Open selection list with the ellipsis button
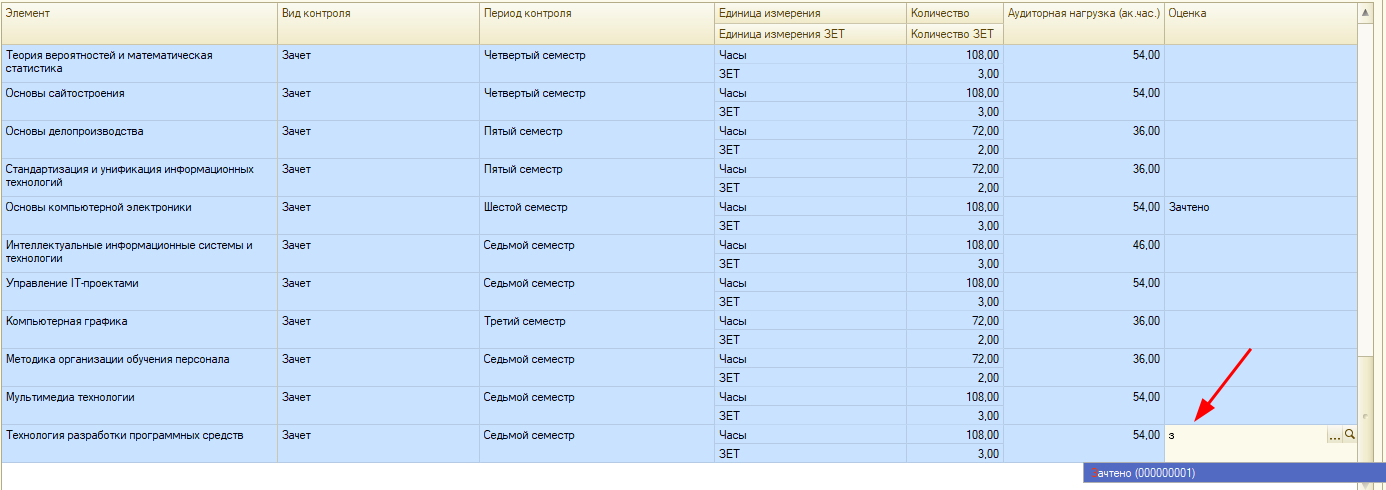1386x490 pixels. [1334, 435]
